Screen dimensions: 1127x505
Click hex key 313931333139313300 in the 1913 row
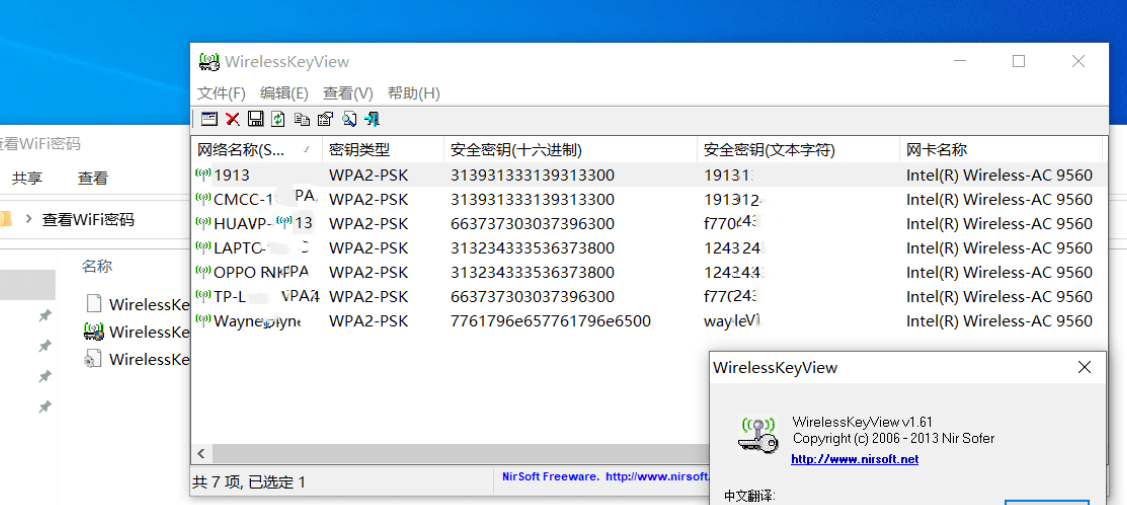[x=533, y=175]
